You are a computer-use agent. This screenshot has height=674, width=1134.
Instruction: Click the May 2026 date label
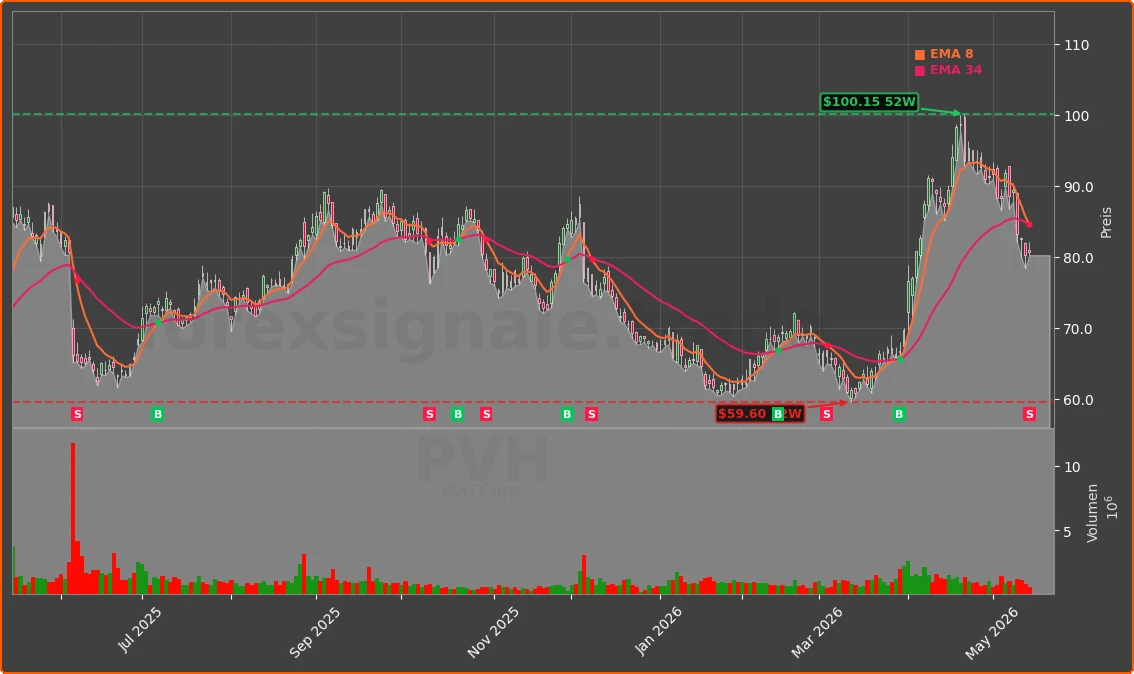point(991,632)
